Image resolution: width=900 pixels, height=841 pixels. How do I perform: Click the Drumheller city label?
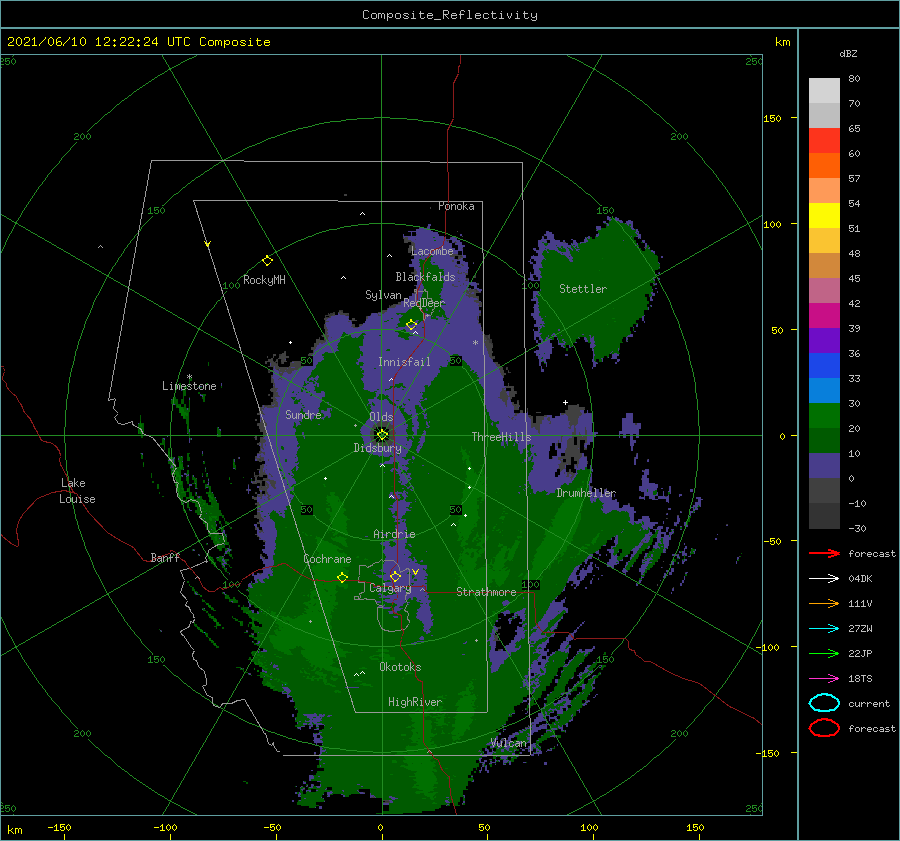tap(586, 493)
